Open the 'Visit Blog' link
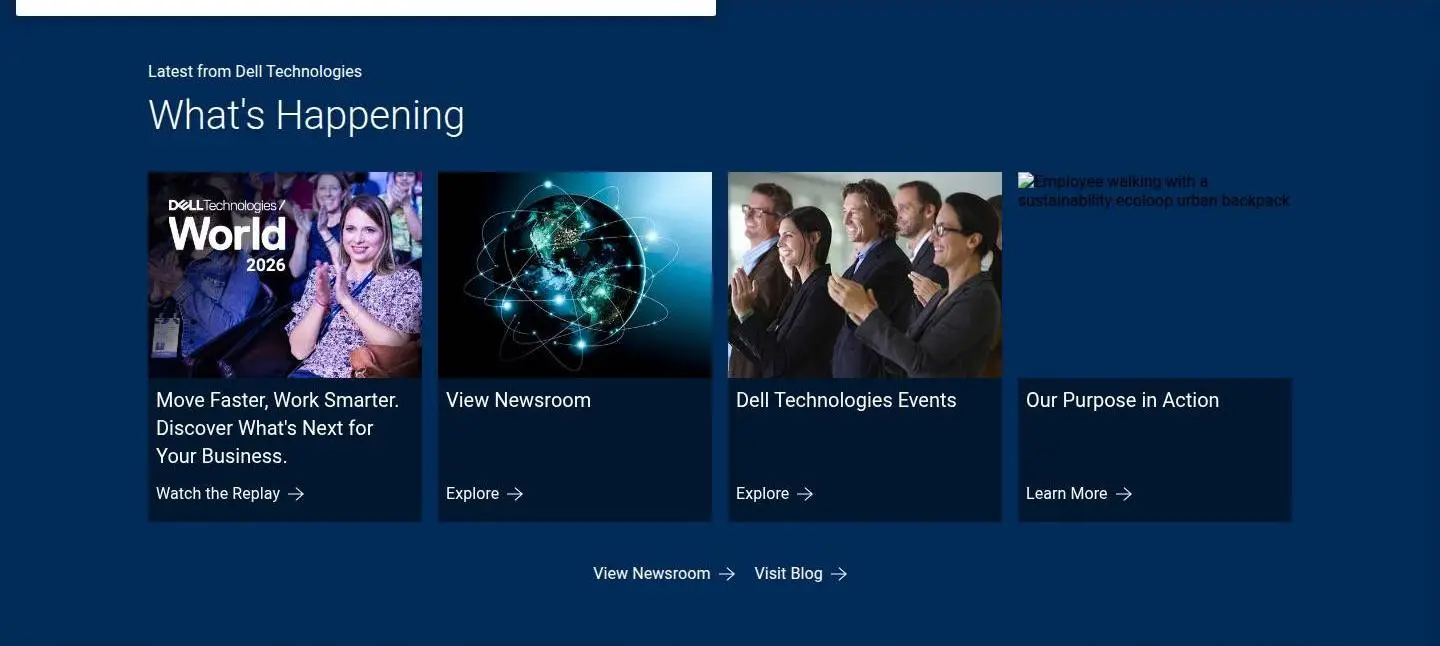Screen dimensions: 1440x646 click(788, 574)
